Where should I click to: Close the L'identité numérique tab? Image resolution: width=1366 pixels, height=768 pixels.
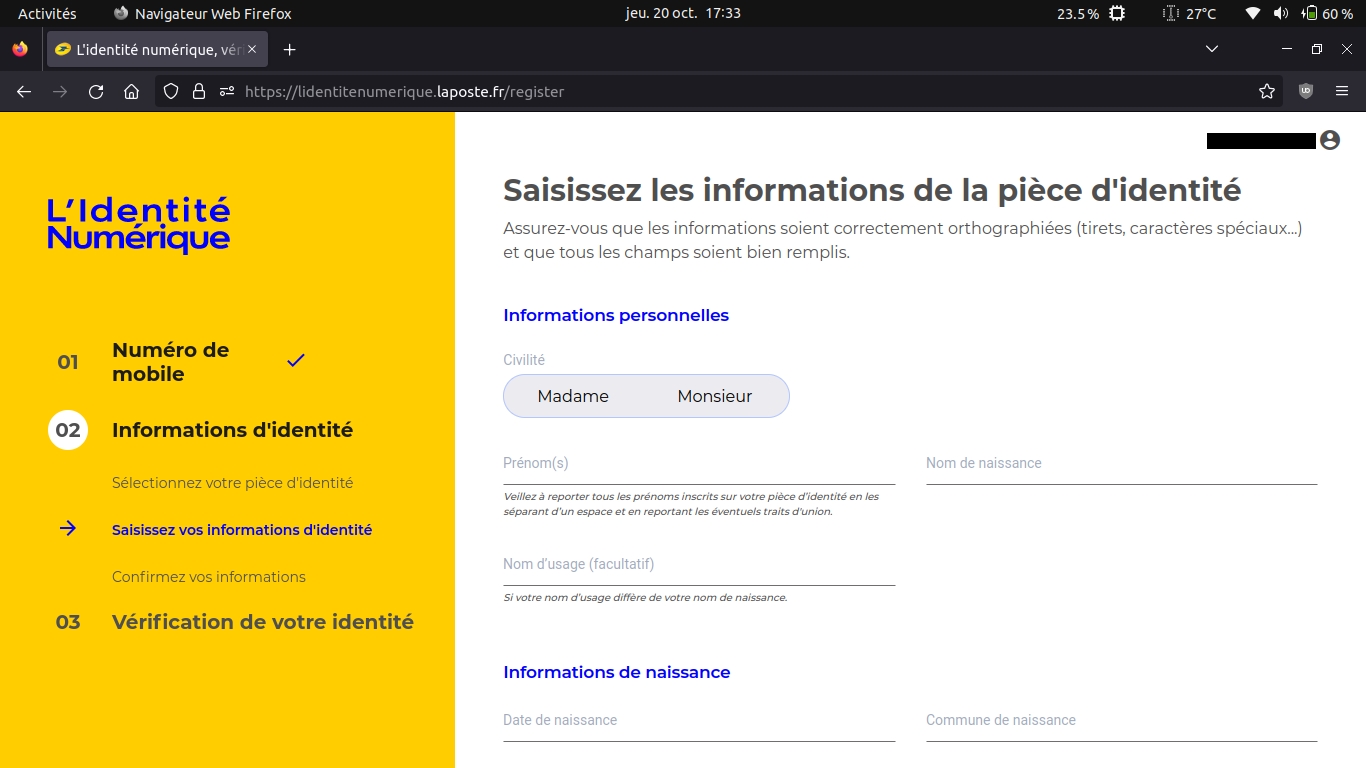pyautogui.click(x=252, y=49)
